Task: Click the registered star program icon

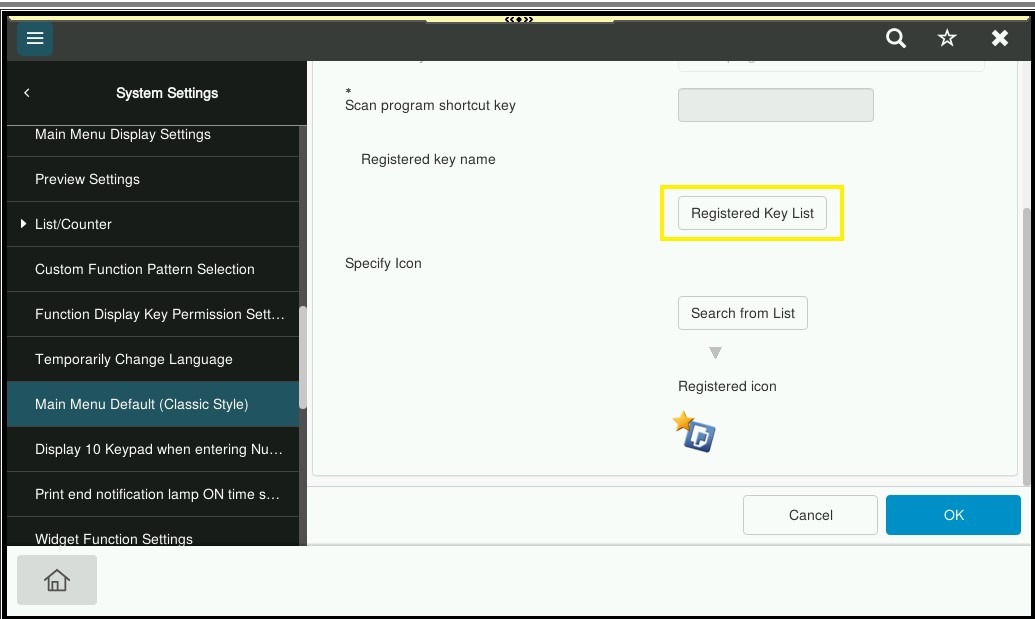Action: pos(695,432)
